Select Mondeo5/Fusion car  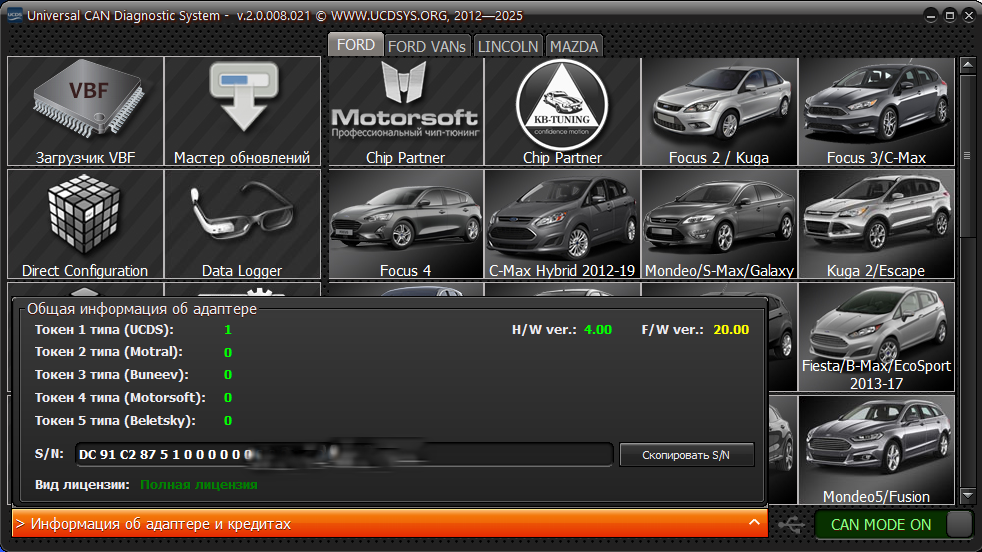[876, 450]
